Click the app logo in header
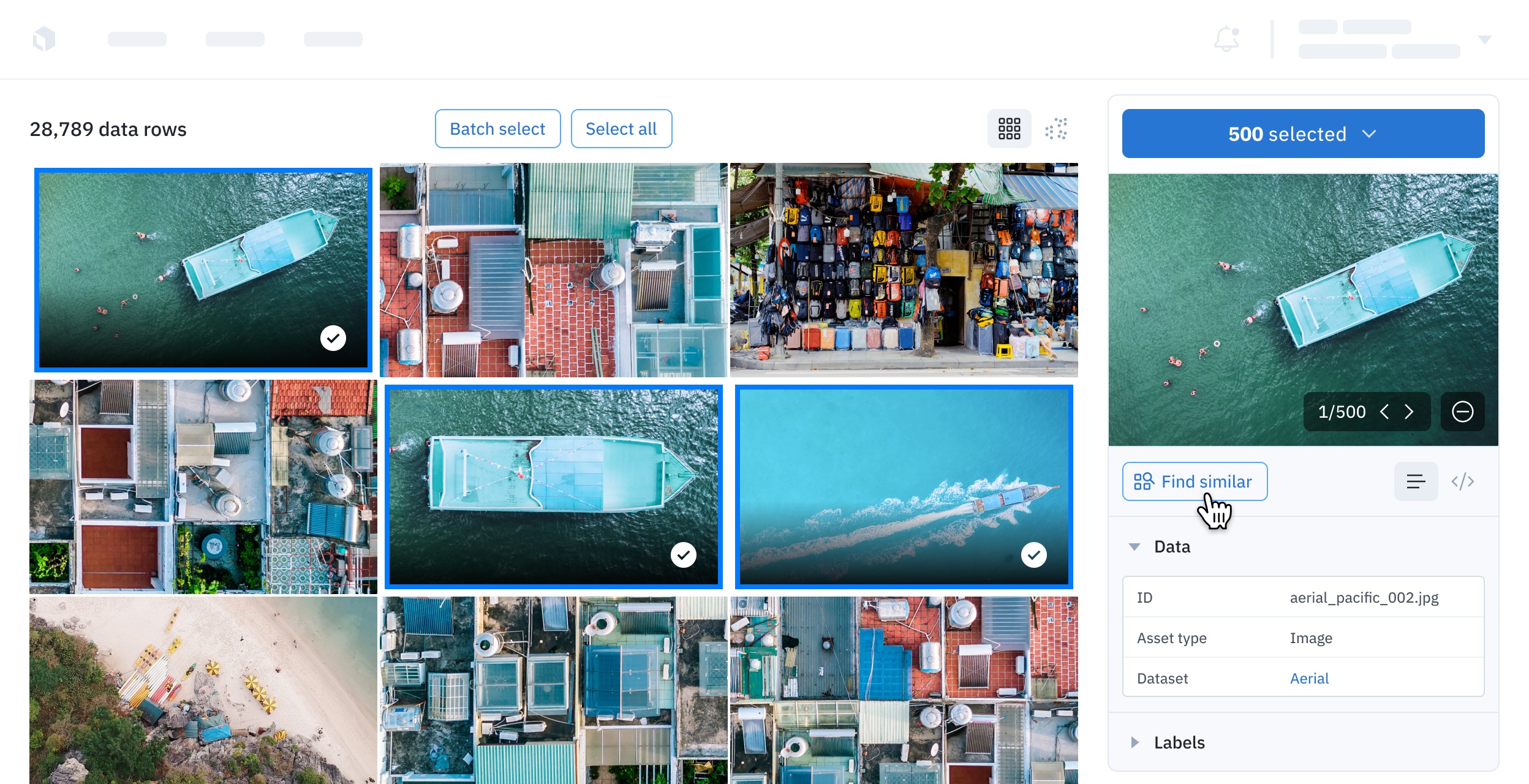Image resolution: width=1529 pixels, height=784 pixels. 44,39
